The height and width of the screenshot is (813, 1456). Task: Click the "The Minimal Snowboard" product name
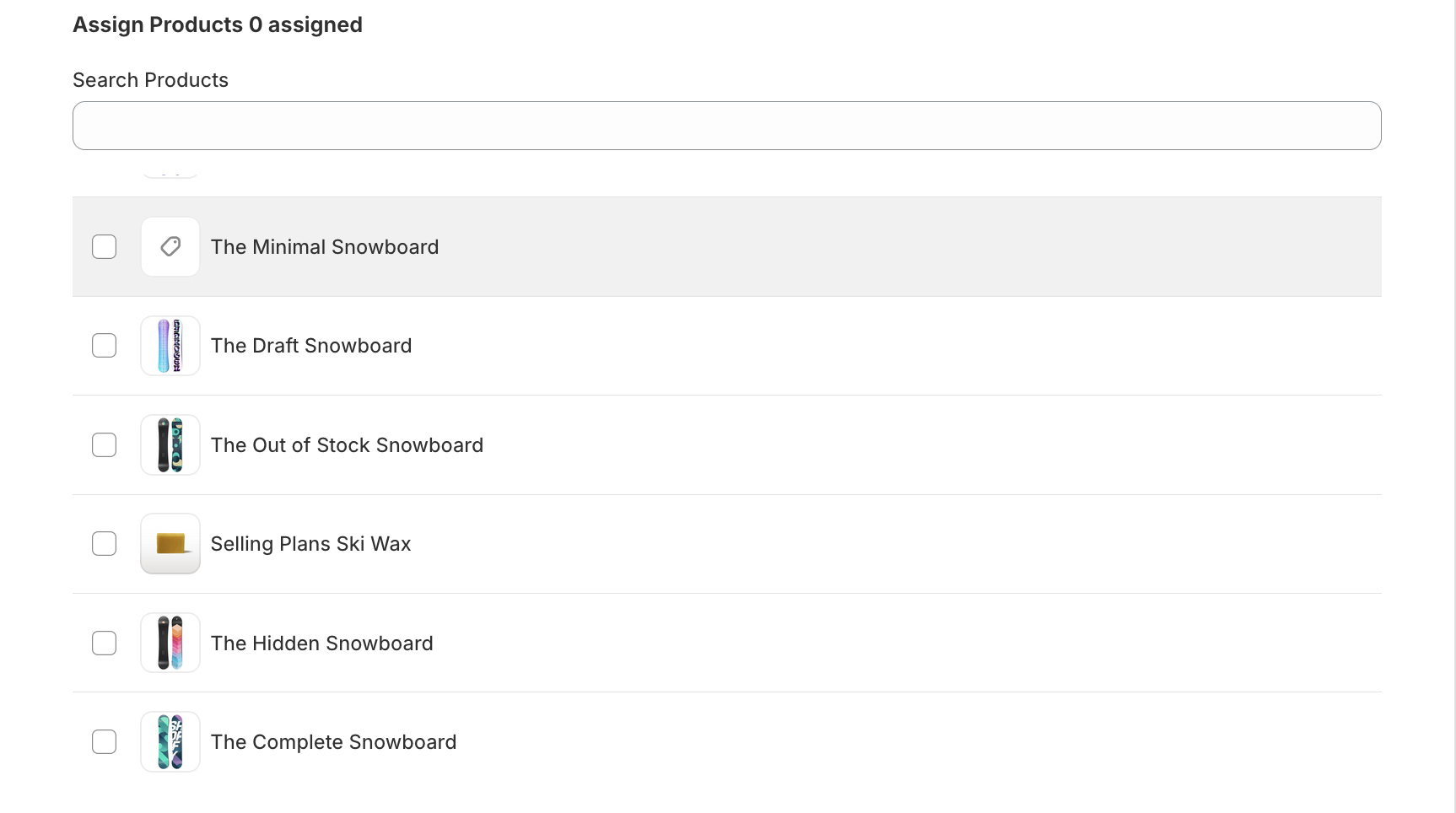325,247
